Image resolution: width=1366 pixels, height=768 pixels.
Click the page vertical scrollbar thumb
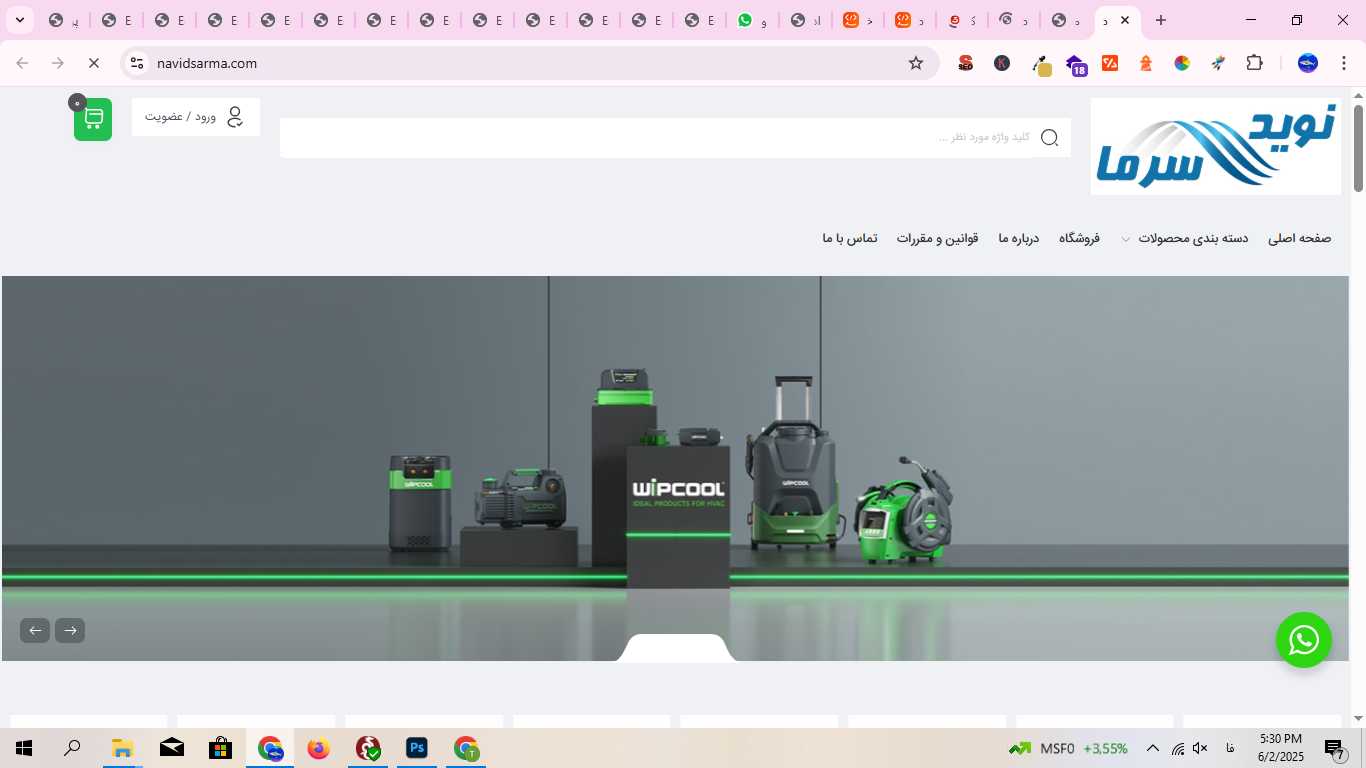pos(1358,148)
